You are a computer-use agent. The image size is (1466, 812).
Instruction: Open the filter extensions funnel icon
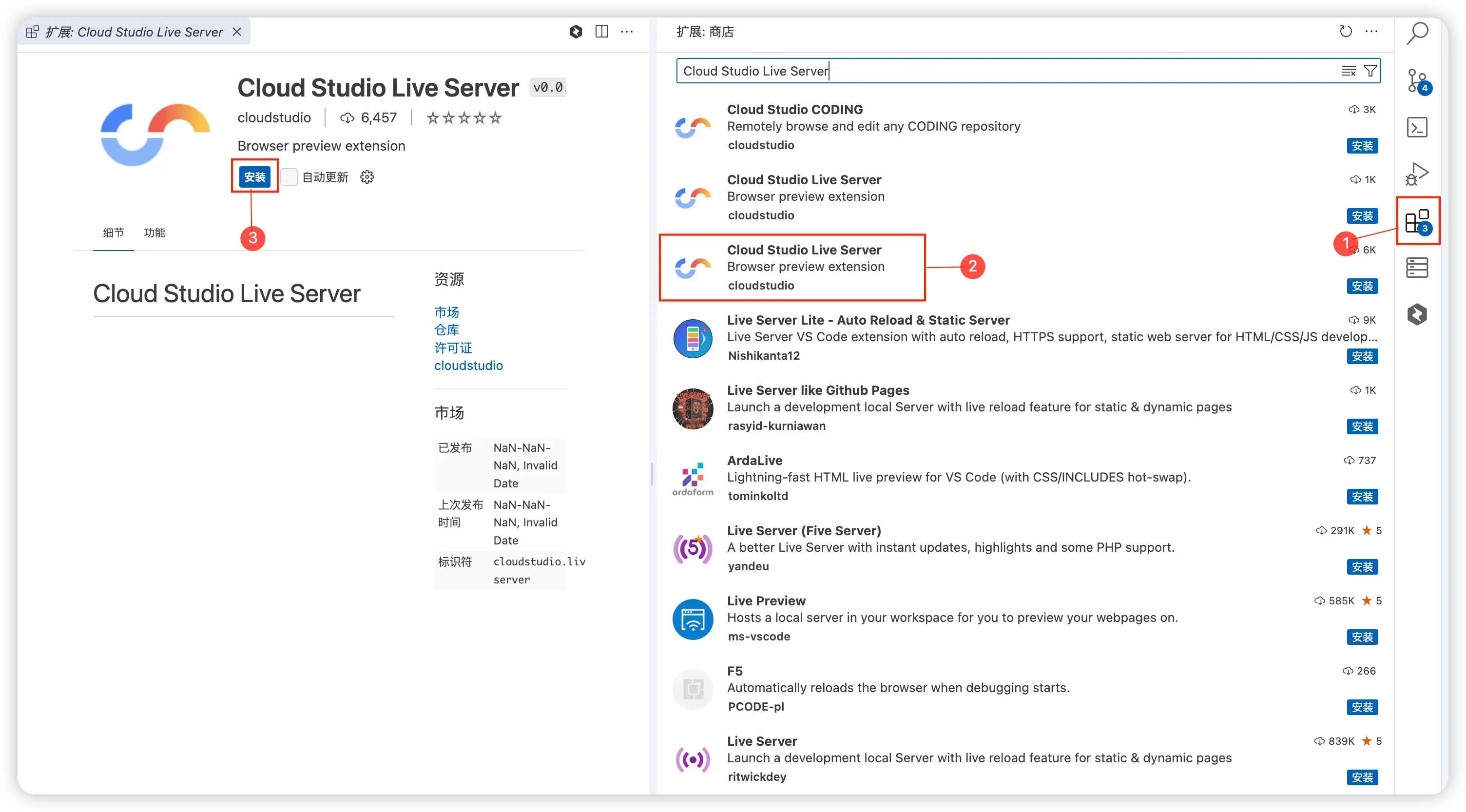1370,71
